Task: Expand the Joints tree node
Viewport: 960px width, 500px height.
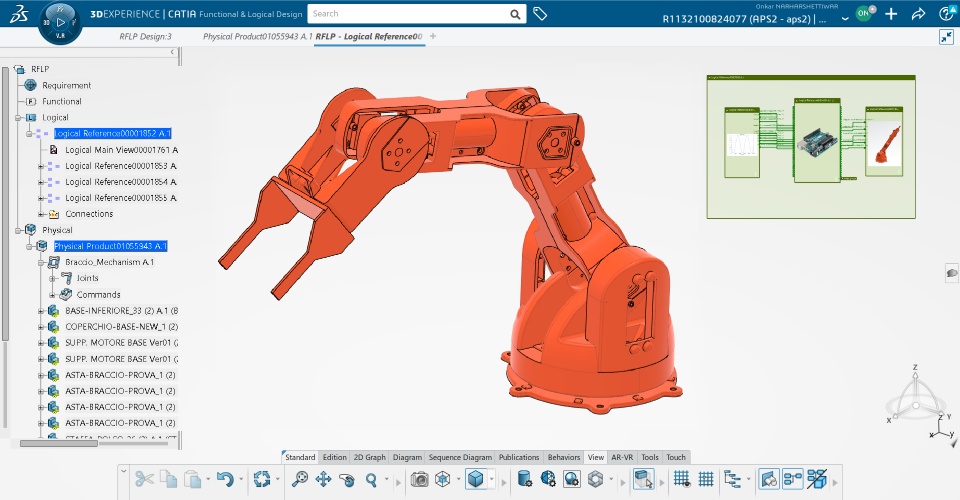Action: pyautogui.click(x=52, y=278)
